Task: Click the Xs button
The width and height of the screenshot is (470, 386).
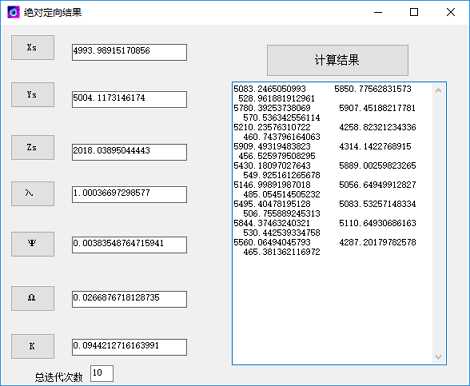Action: pos(33,48)
